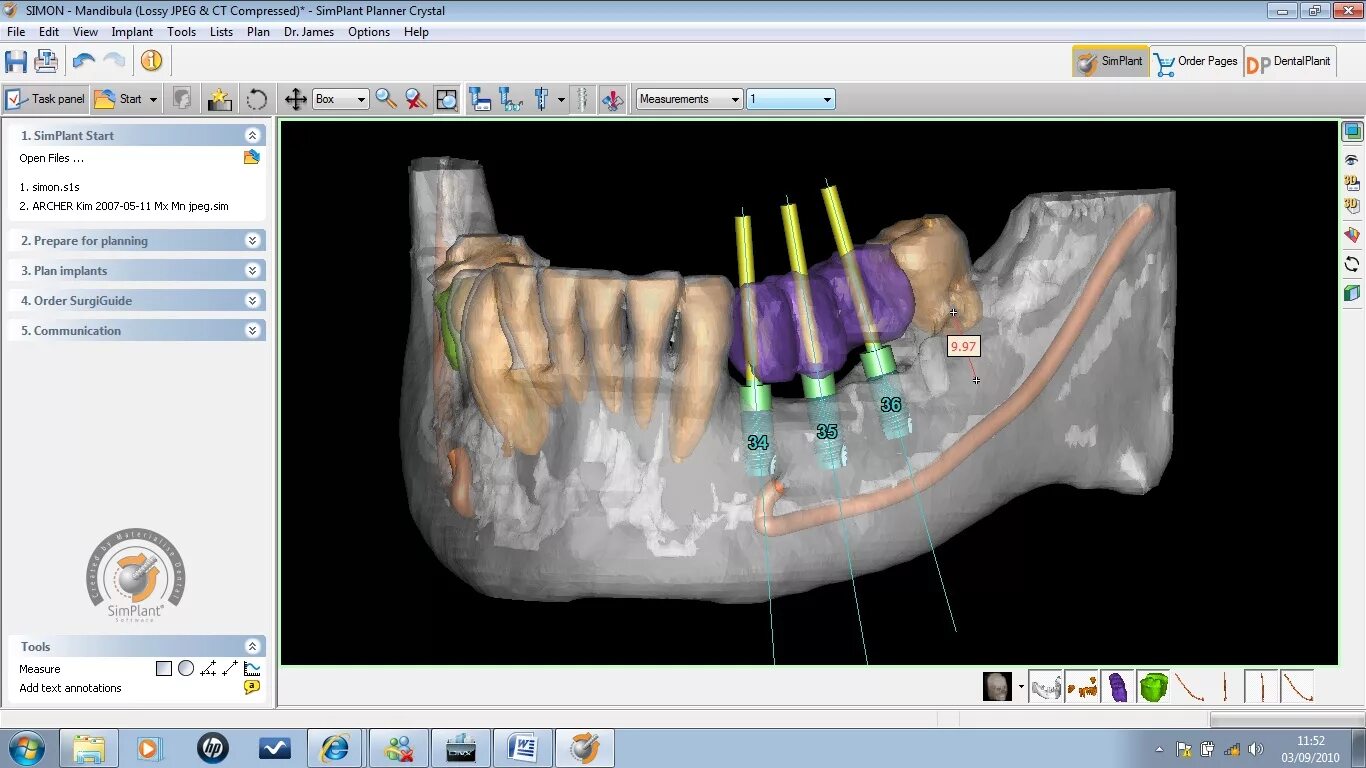
Task: Toggle the orange teeth object thumbnail
Action: coord(1082,686)
